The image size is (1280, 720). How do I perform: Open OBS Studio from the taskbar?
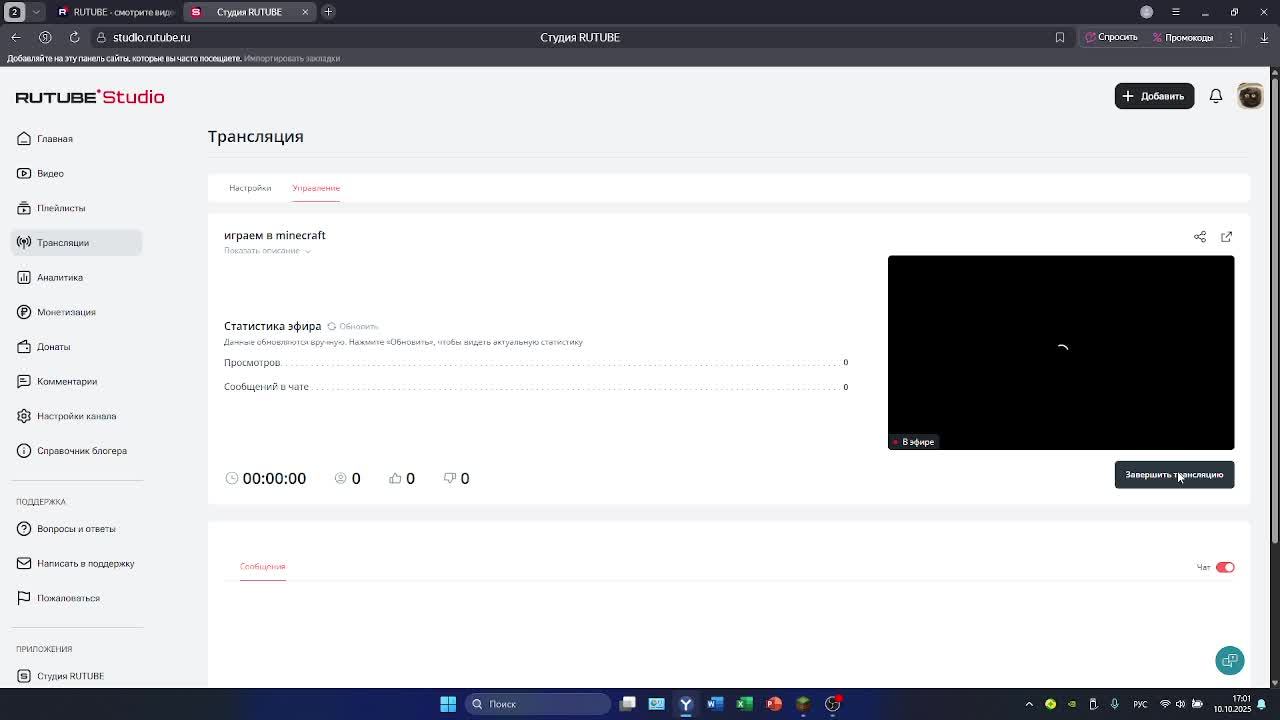point(833,704)
